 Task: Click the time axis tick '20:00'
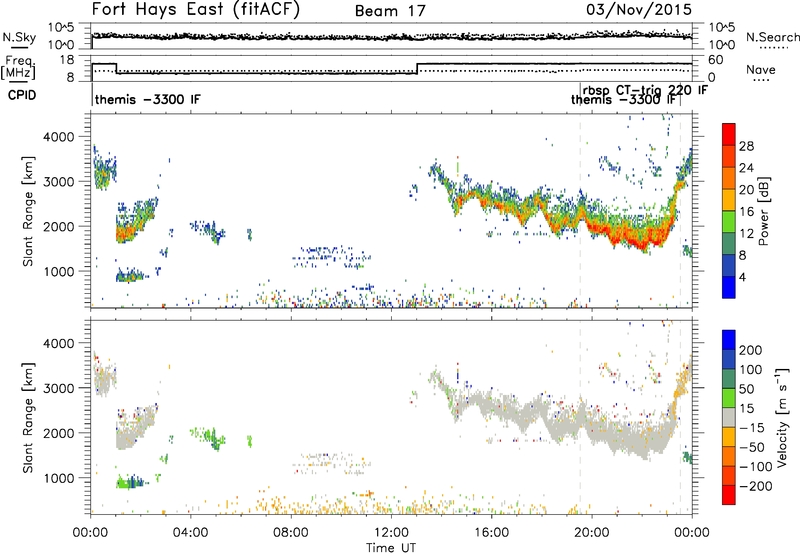click(x=592, y=533)
